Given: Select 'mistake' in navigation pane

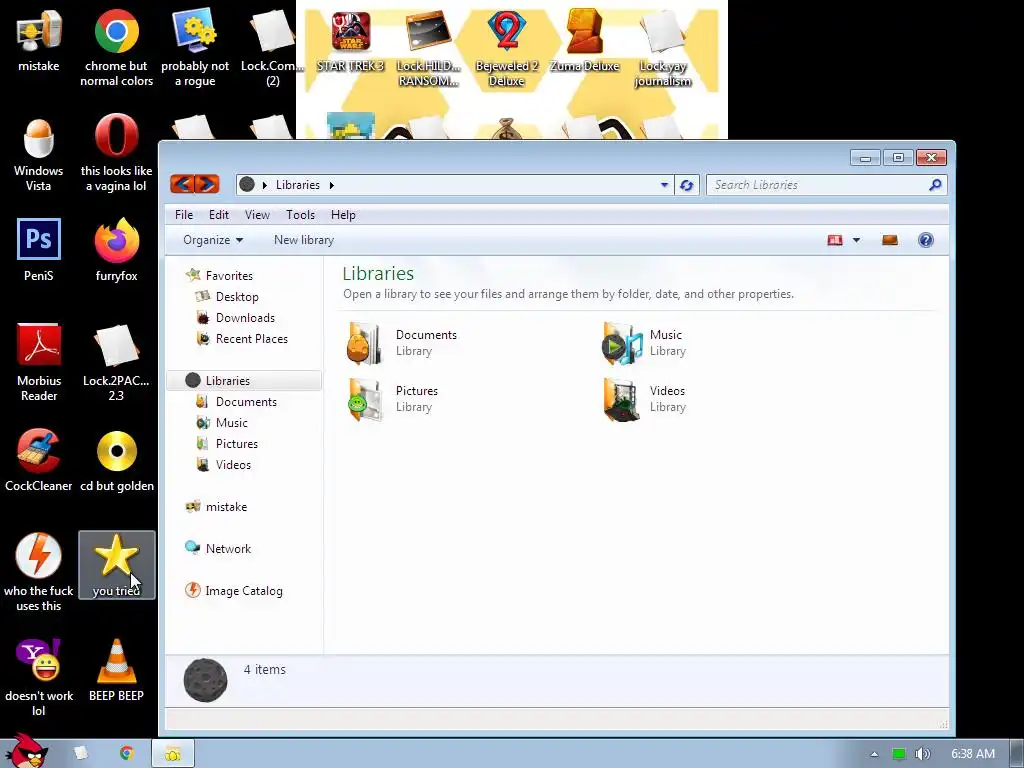Looking at the screenshot, I should (216, 507).
